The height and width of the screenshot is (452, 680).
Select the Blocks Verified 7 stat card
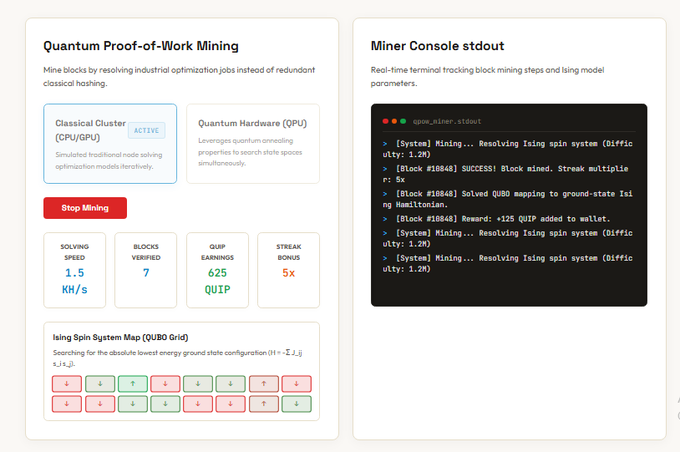146,270
